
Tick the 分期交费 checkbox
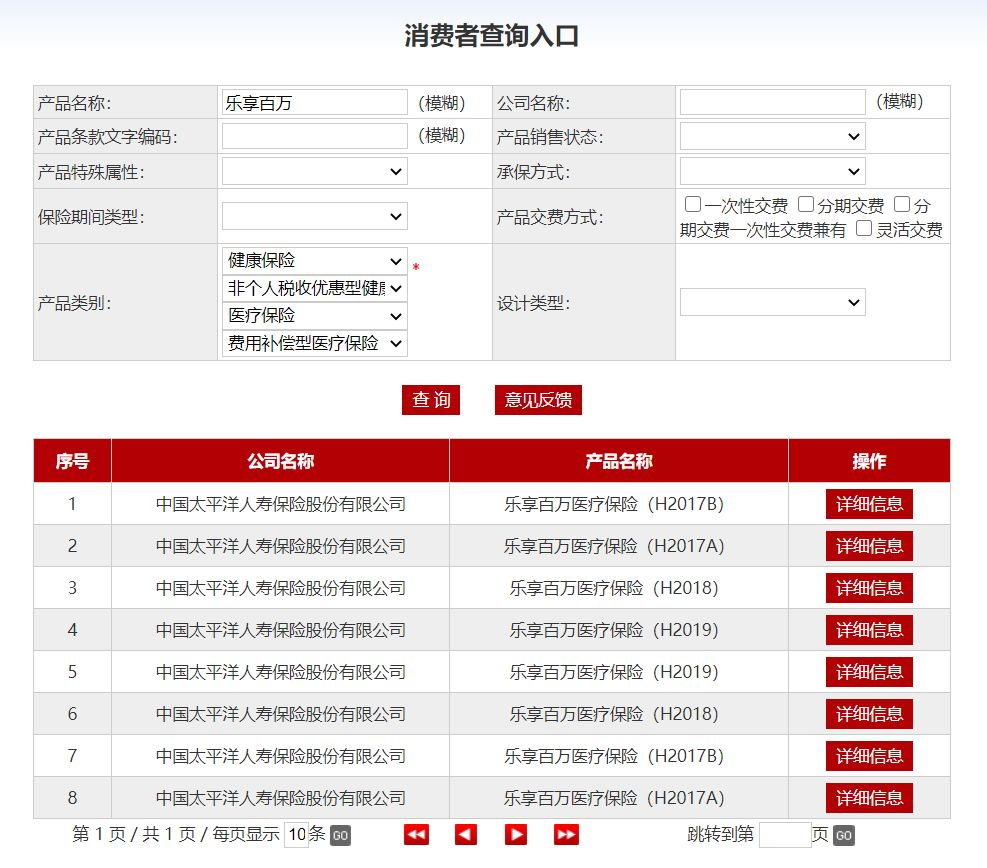pos(806,205)
